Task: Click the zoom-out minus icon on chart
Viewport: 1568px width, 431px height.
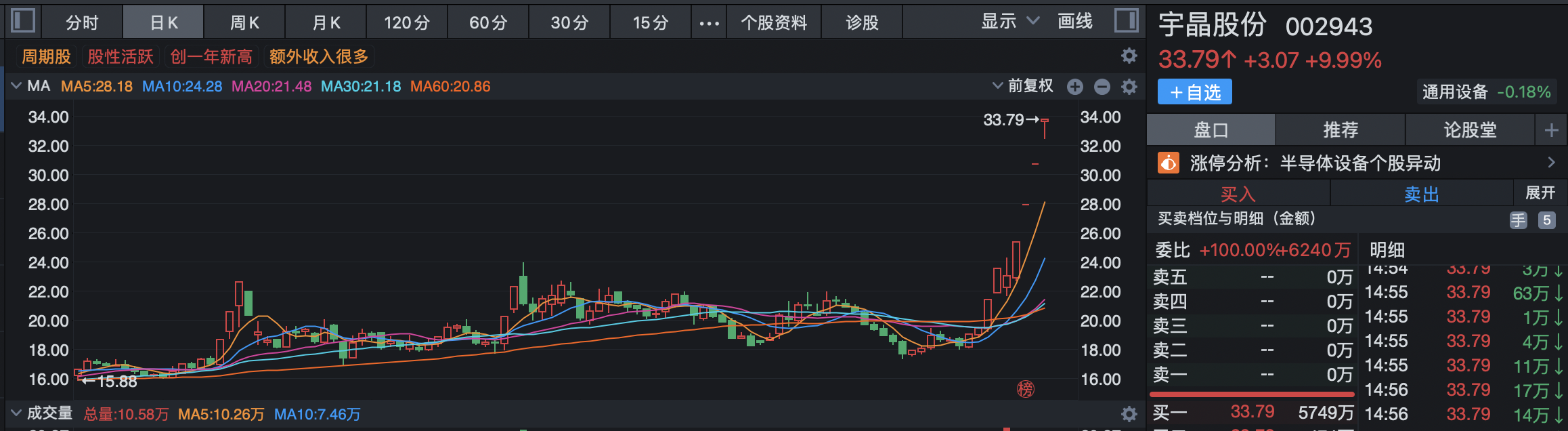Action: point(1102,87)
